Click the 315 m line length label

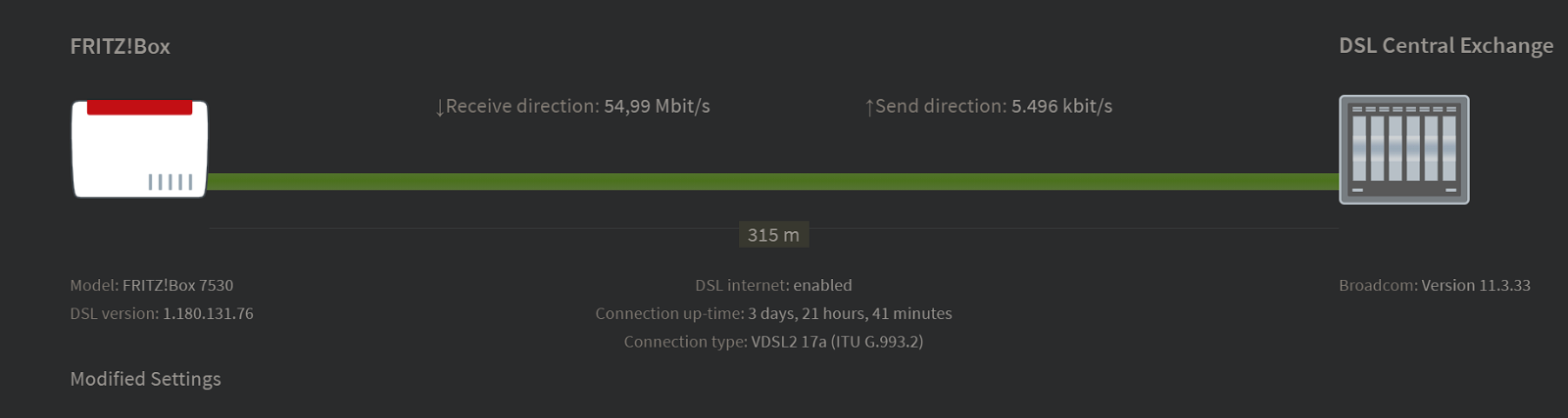pyautogui.click(x=773, y=235)
